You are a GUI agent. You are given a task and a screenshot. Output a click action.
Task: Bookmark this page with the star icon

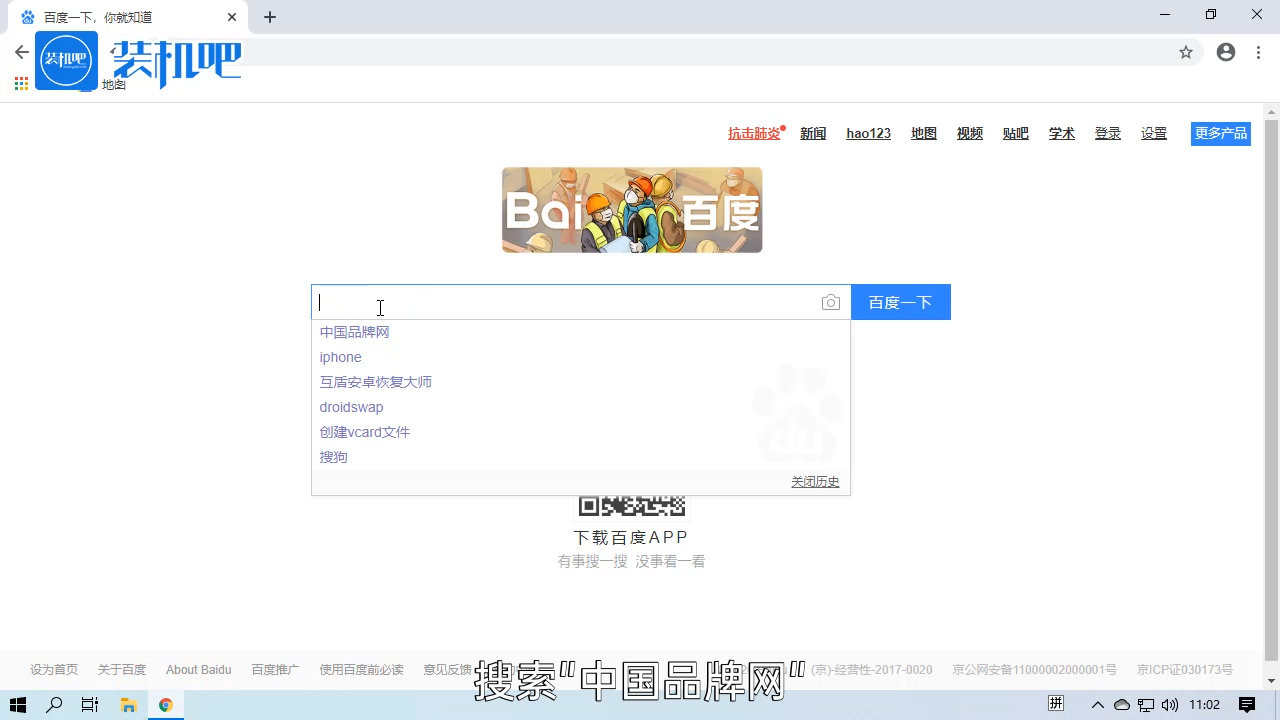pos(1186,52)
